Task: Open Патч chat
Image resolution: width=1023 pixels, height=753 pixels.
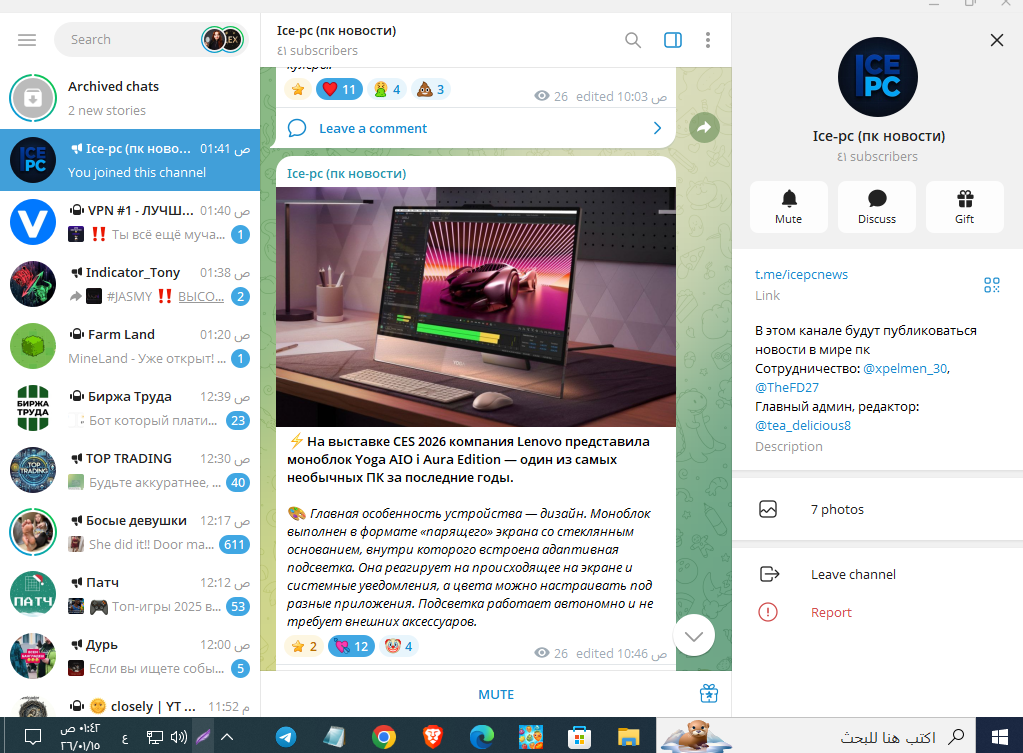Action: [x=130, y=594]
